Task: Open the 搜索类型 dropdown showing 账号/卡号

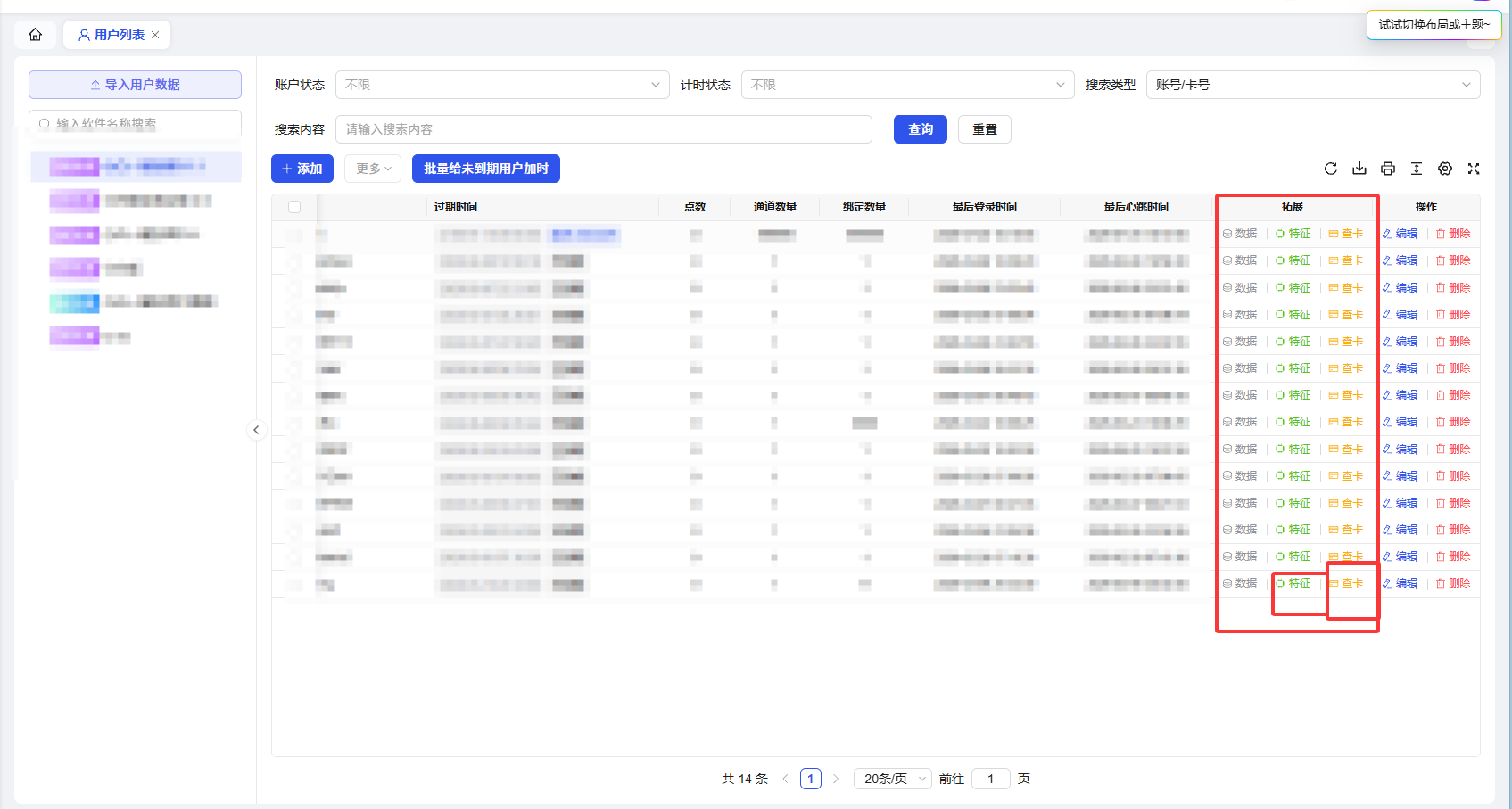Action: (1313, 85)
